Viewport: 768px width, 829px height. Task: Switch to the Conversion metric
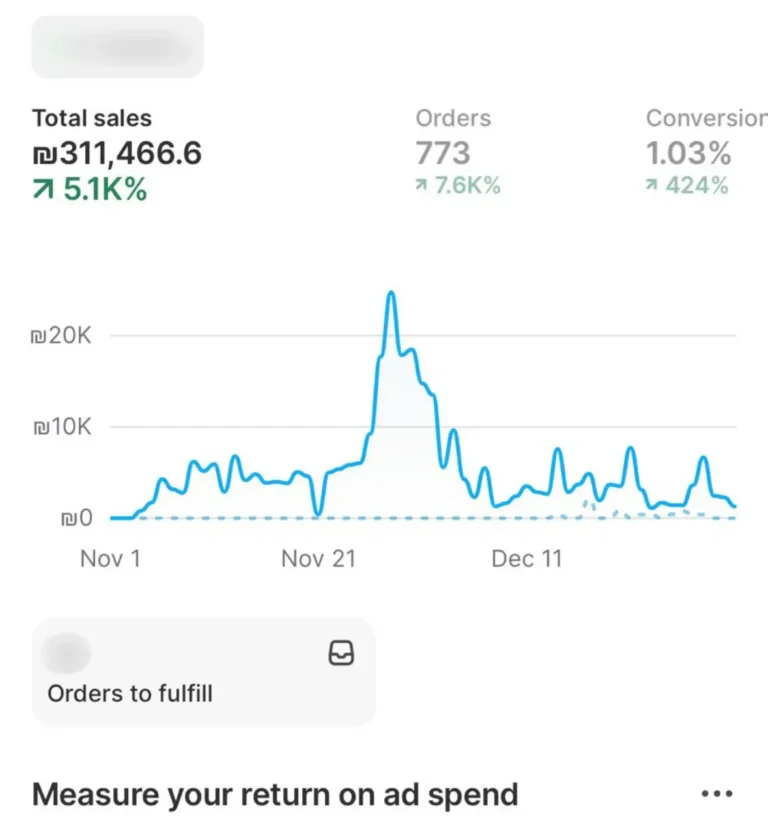[x=706, y=118]
